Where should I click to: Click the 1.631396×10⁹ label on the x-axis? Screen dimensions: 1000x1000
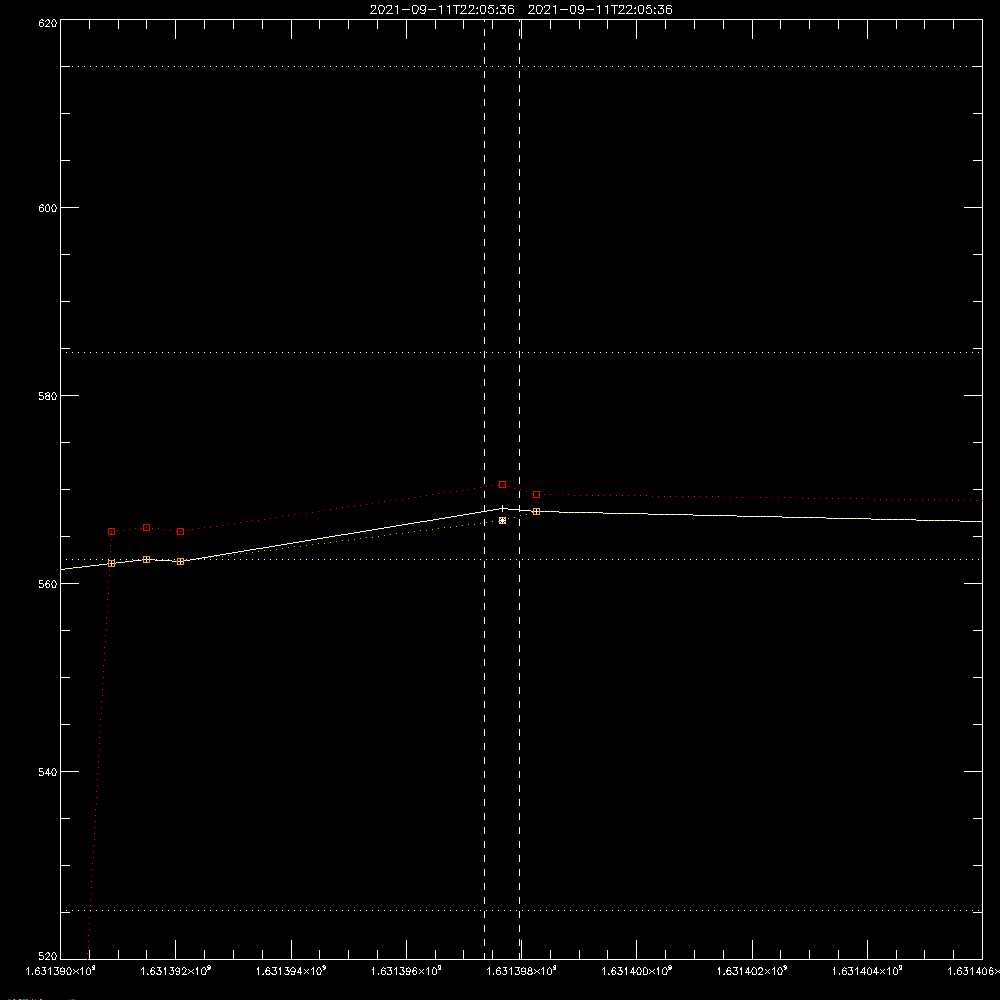pos(406,971)
